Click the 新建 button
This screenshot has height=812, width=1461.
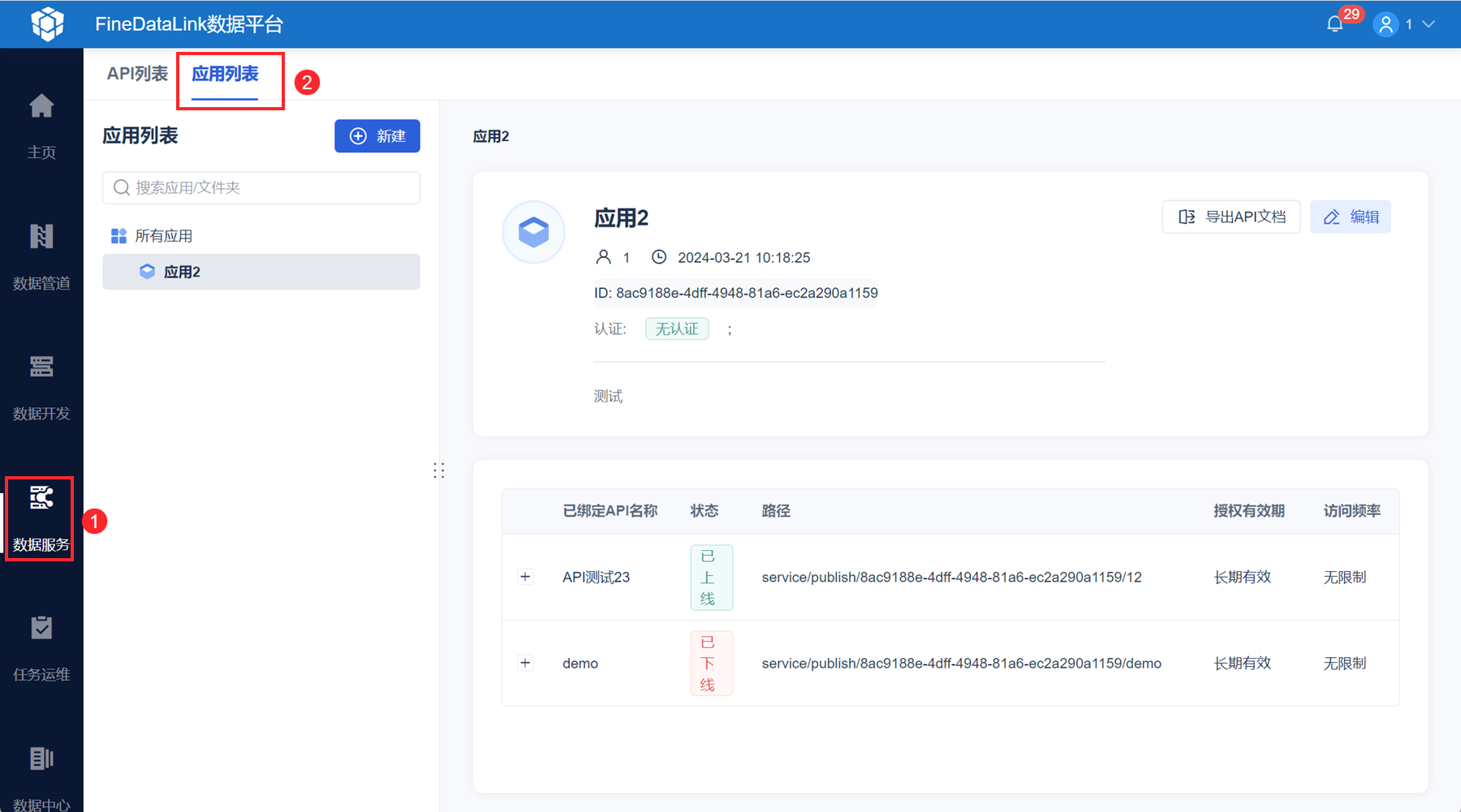click(x=377, y=136)
